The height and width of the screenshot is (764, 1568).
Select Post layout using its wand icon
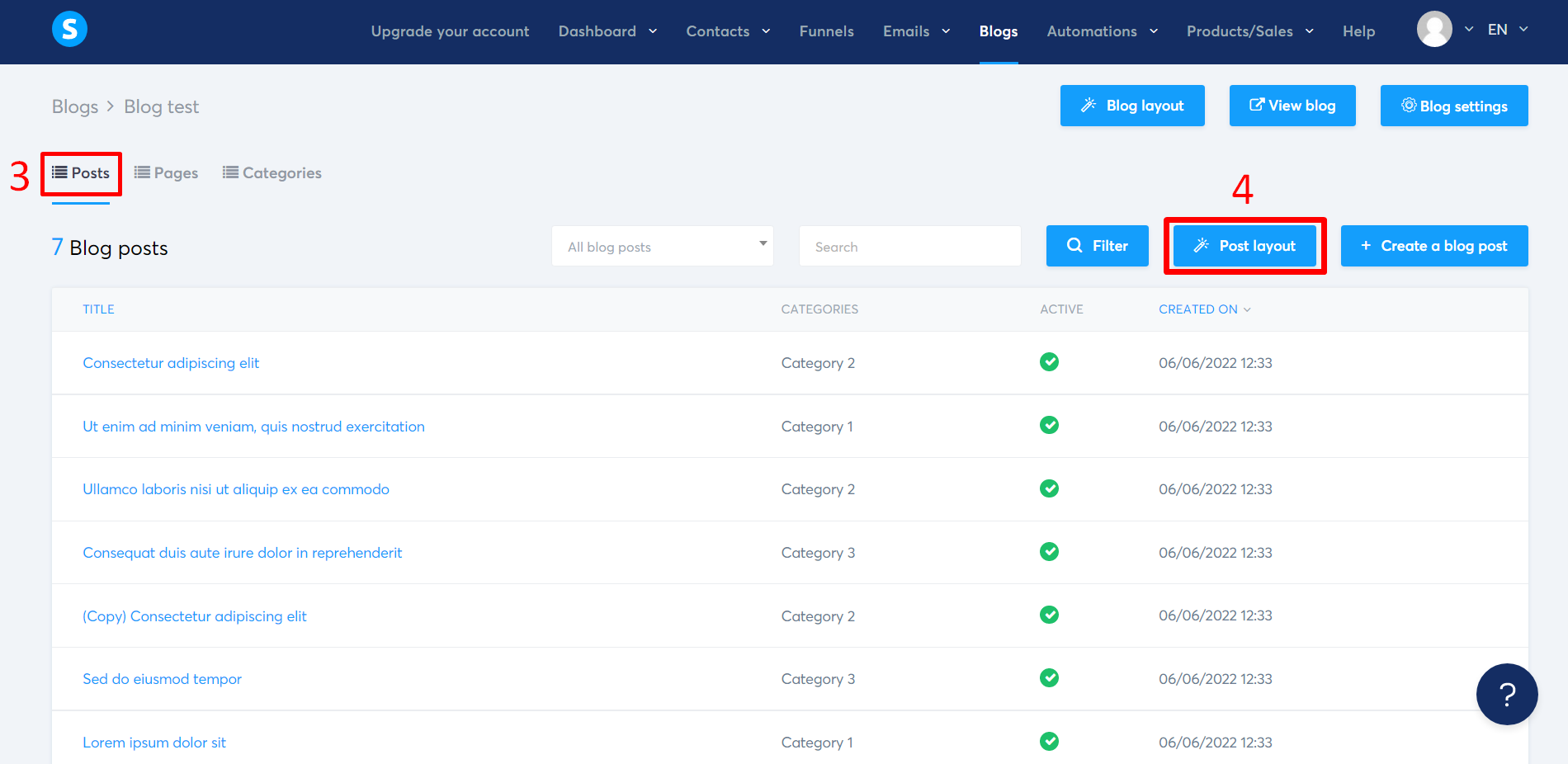pyautogui.click(x=1202, y=245)
